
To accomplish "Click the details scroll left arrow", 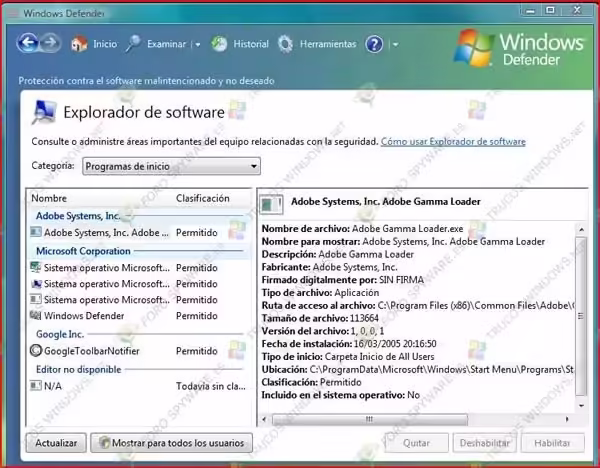I will 264,419.
